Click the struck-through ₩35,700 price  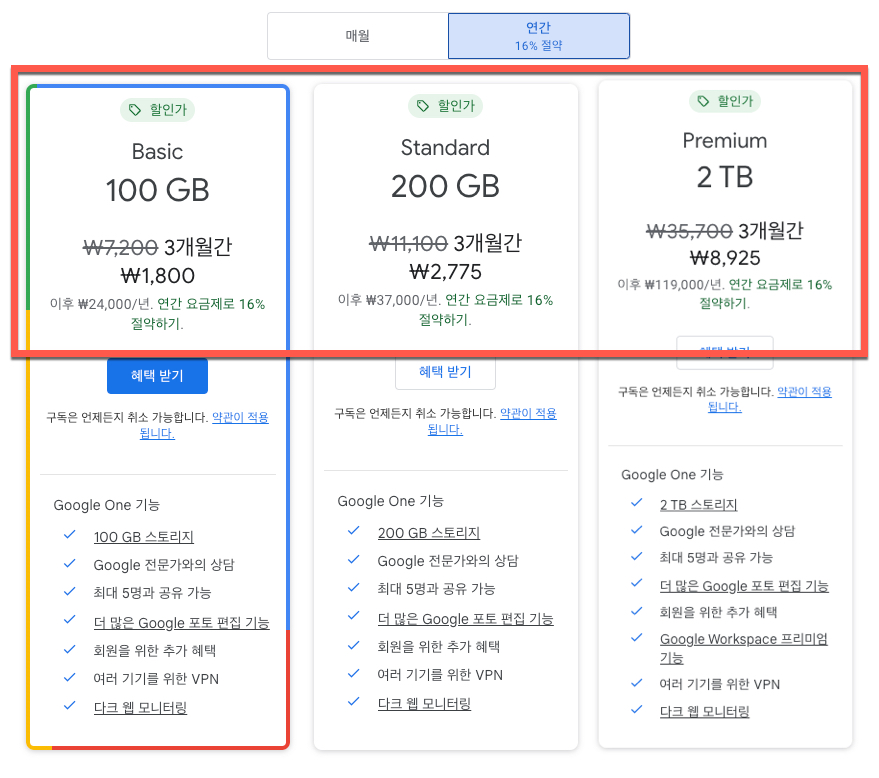(689, 230)
